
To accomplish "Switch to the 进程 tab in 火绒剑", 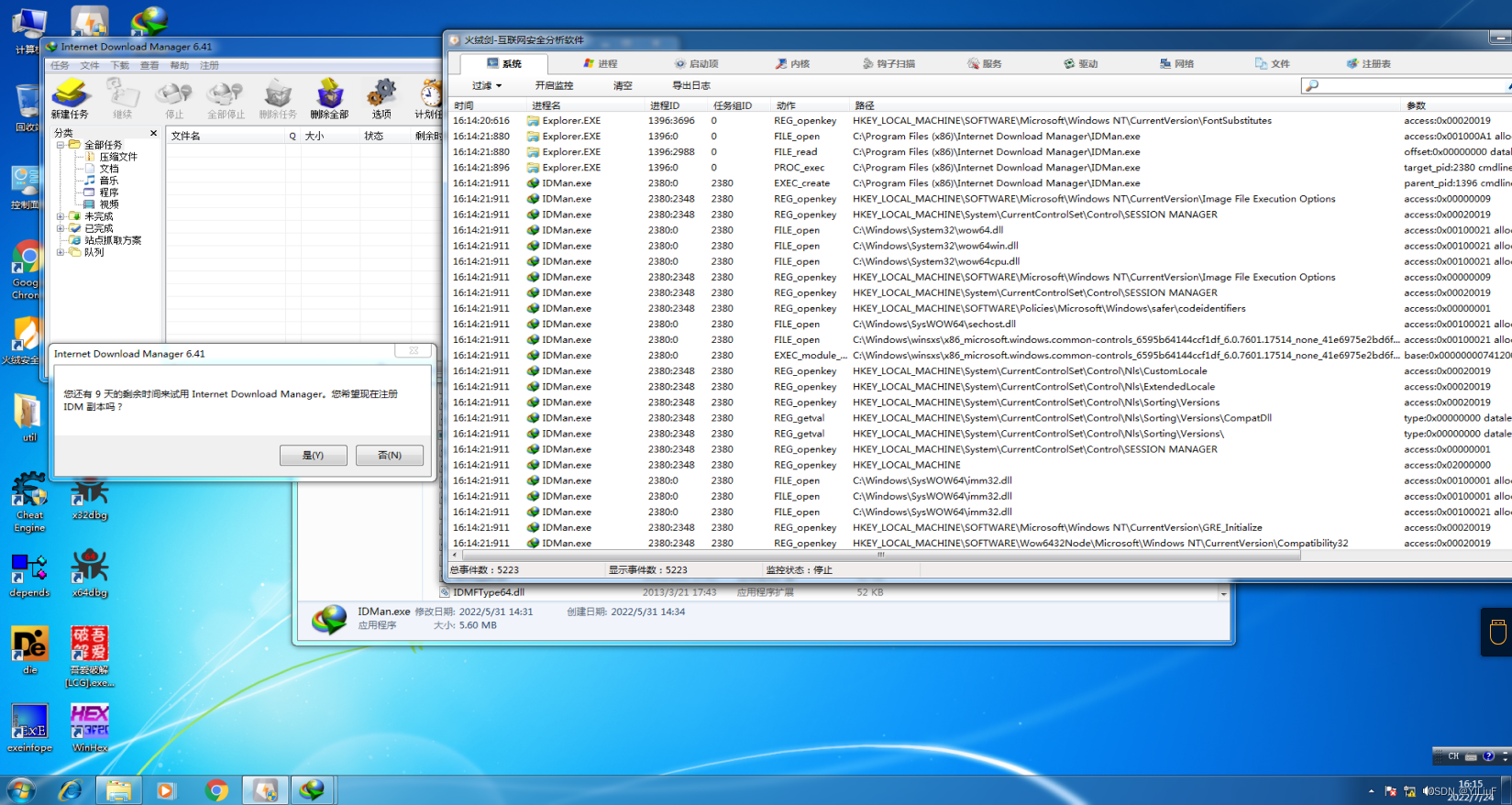I will (601, 63).
